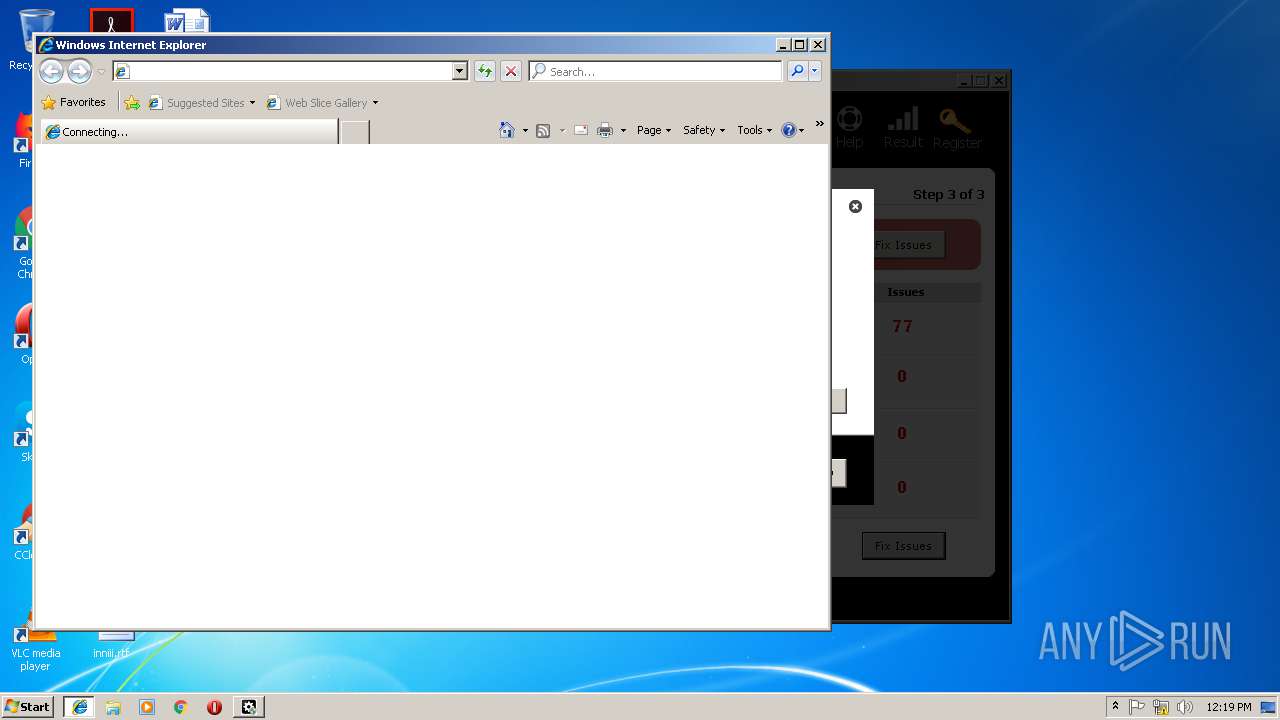Screen dimensions: 1280x720
Task: Click the network tray icon
Action: pos(1161,706)
